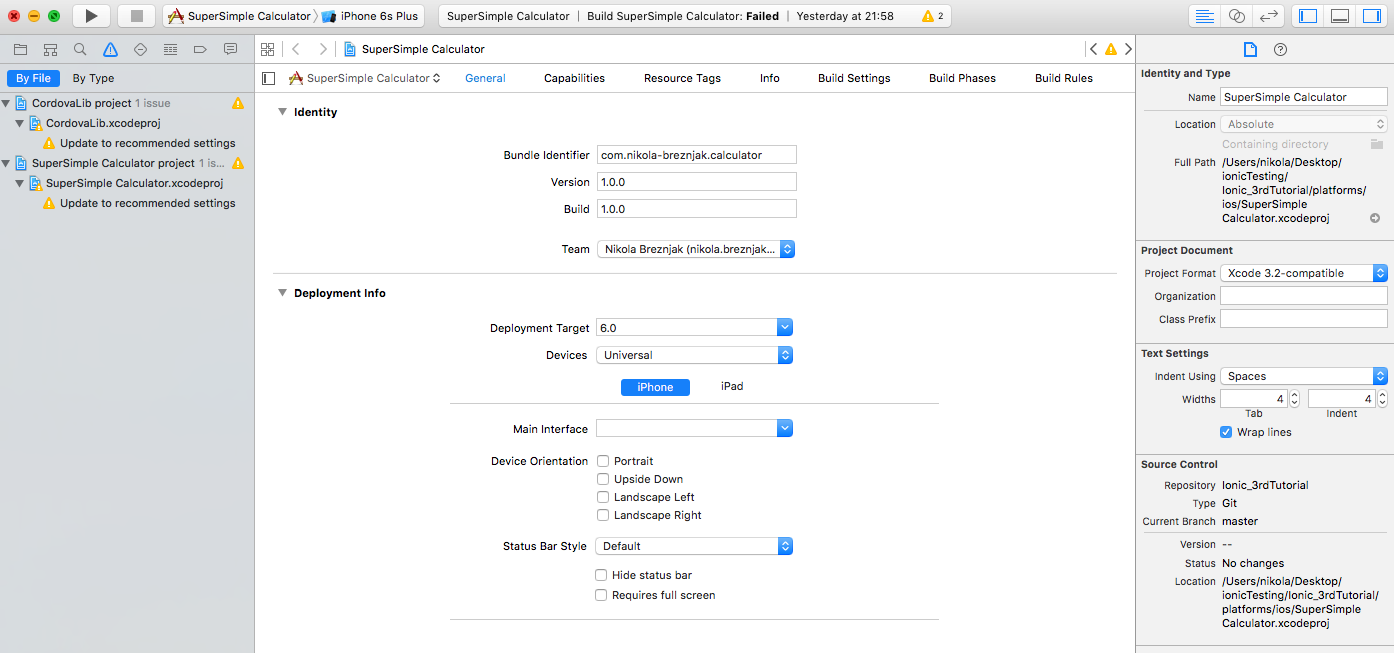Image resolution: width=1394 pixels, height=653 pixels.
Task: Check Requires full screen
Action: click(x=601, y=595)
